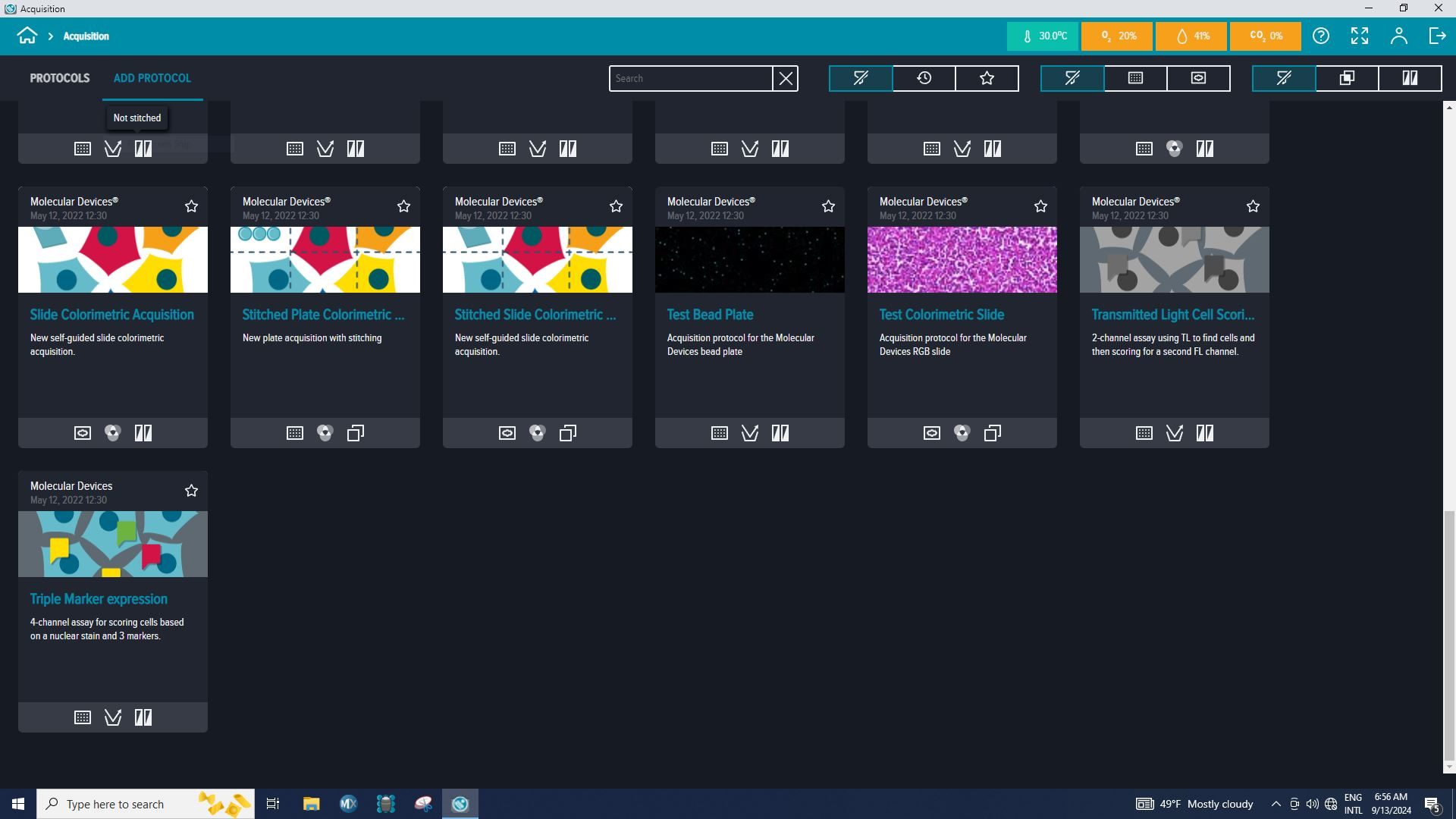This screenshot has width=1456, height=819.
Task: Click colorimetric palette icon on Slide Colorimetric Acquisition card
Action: 113,433
